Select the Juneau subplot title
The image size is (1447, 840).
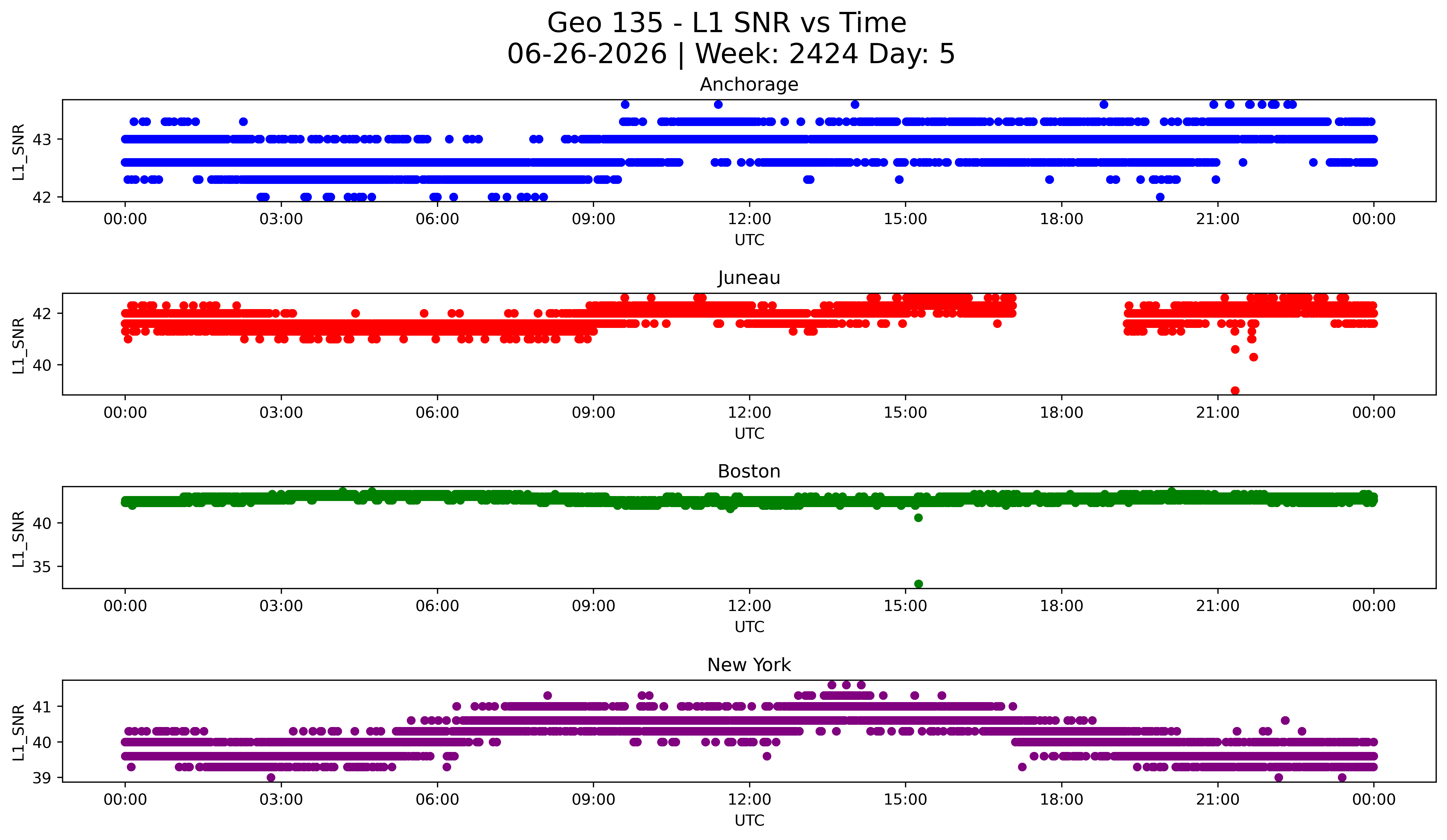(749, 278)
